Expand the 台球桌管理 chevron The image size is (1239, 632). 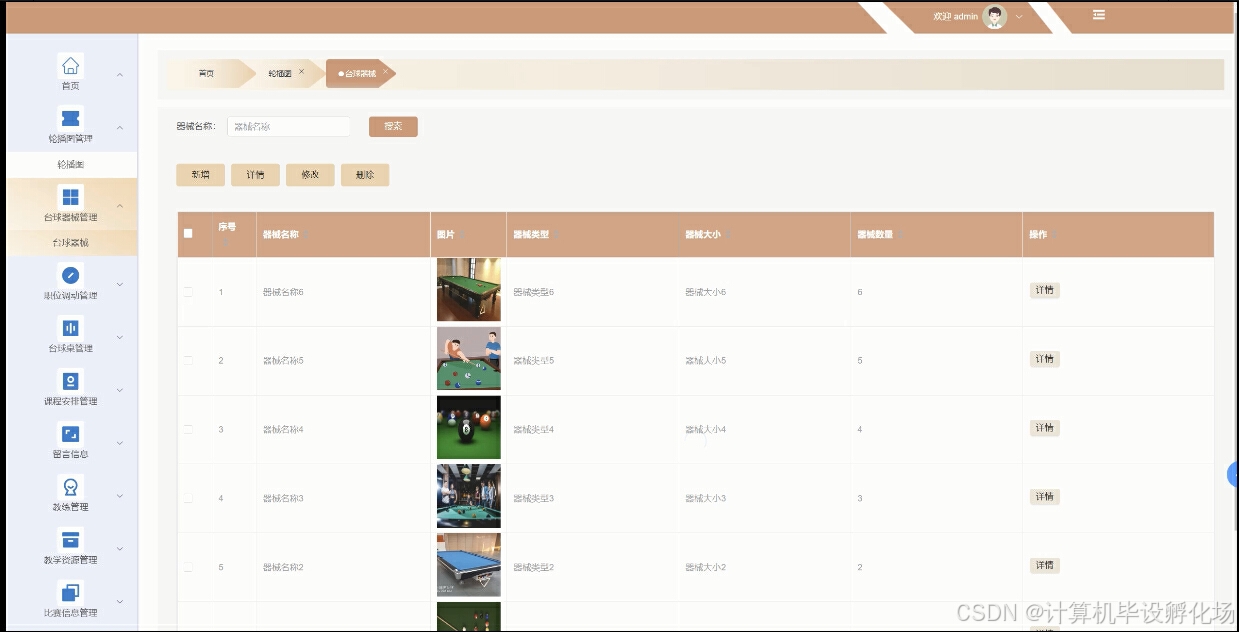120,337
